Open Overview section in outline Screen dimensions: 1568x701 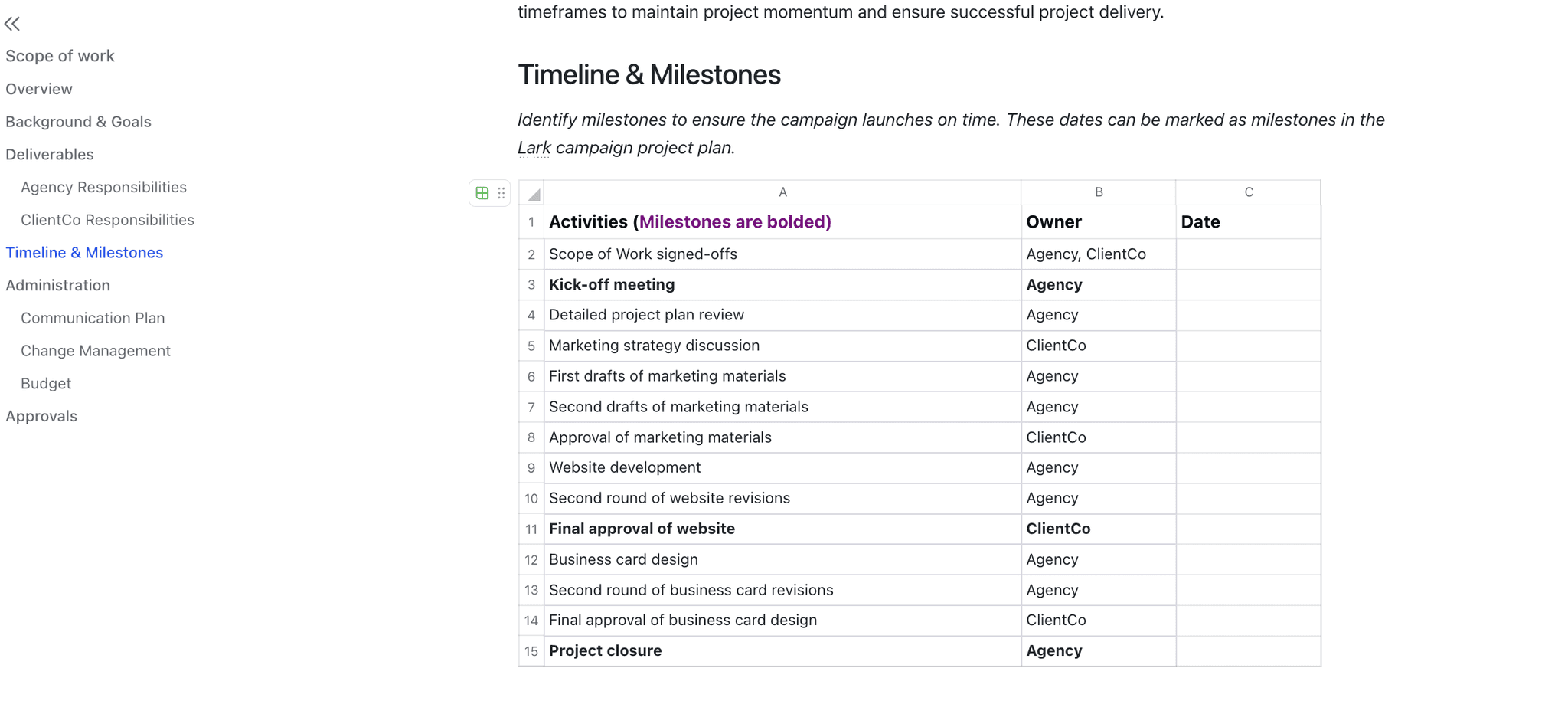point(39,89)
